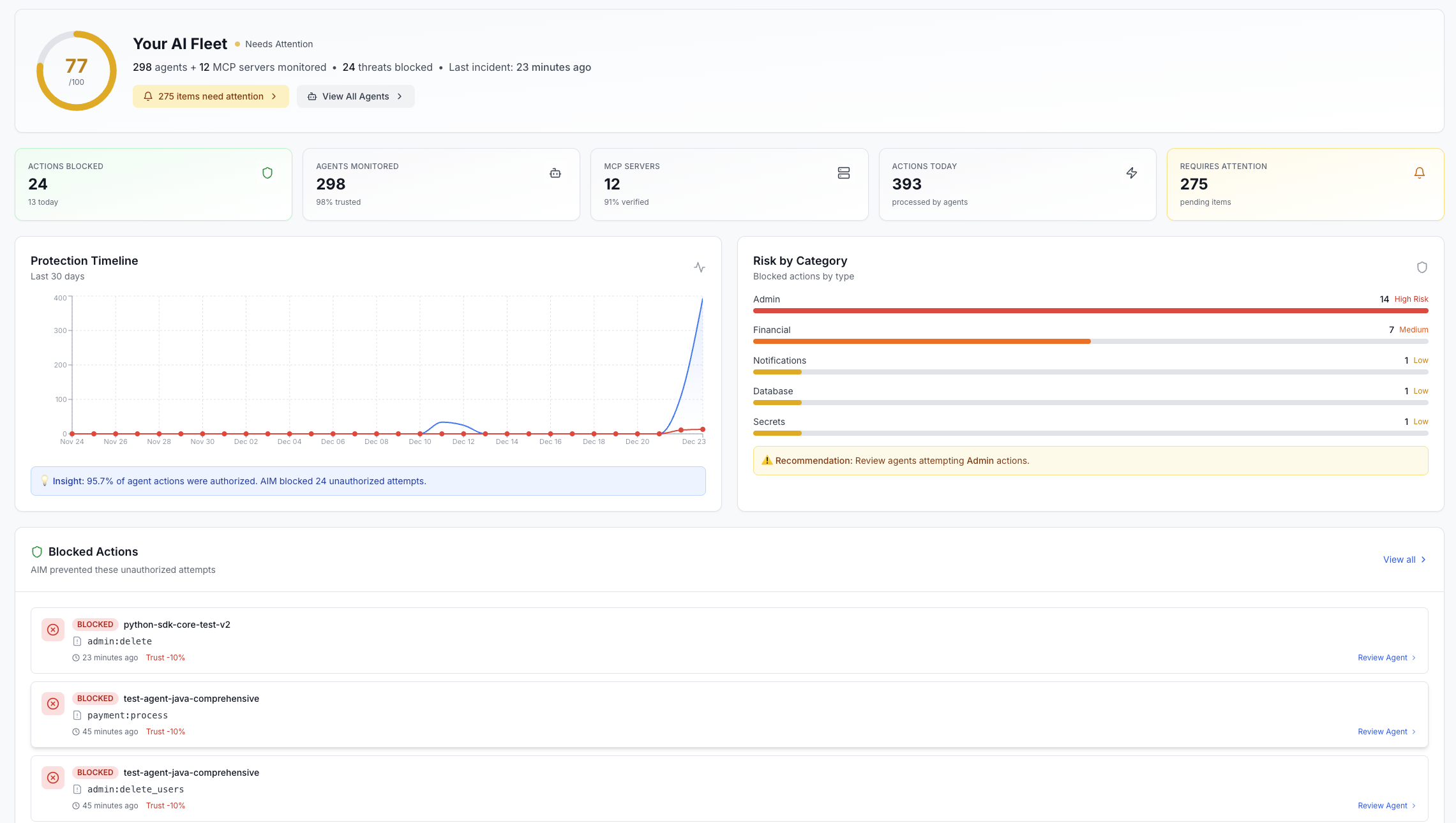Click the warning triangle in the Recommendation banner
Screen dimensions: 1456x823
(768, 460)
